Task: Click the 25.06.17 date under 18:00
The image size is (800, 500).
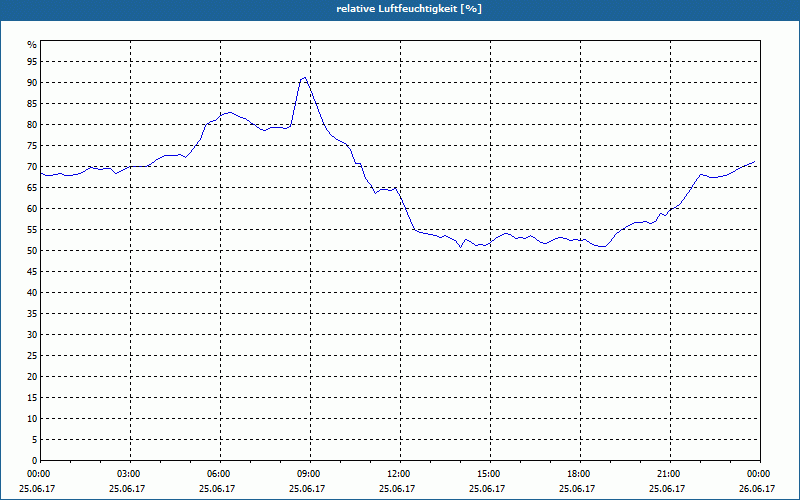Action: point(577,489)
